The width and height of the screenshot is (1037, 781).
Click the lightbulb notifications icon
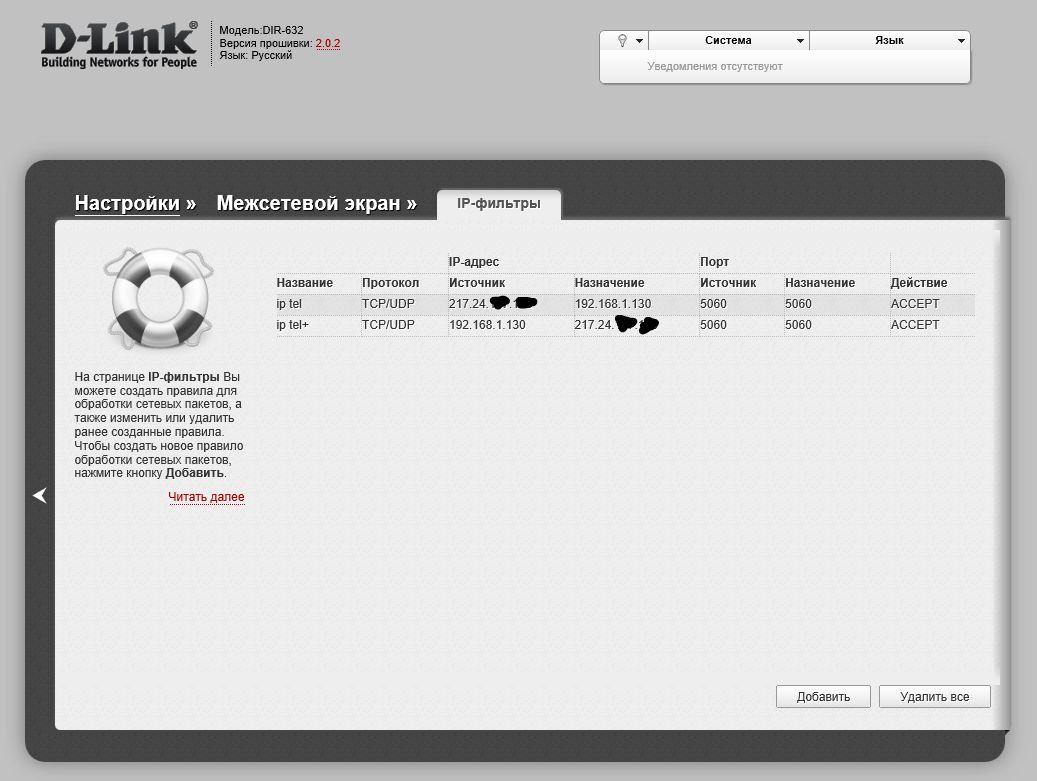click(x=622, y=40)
